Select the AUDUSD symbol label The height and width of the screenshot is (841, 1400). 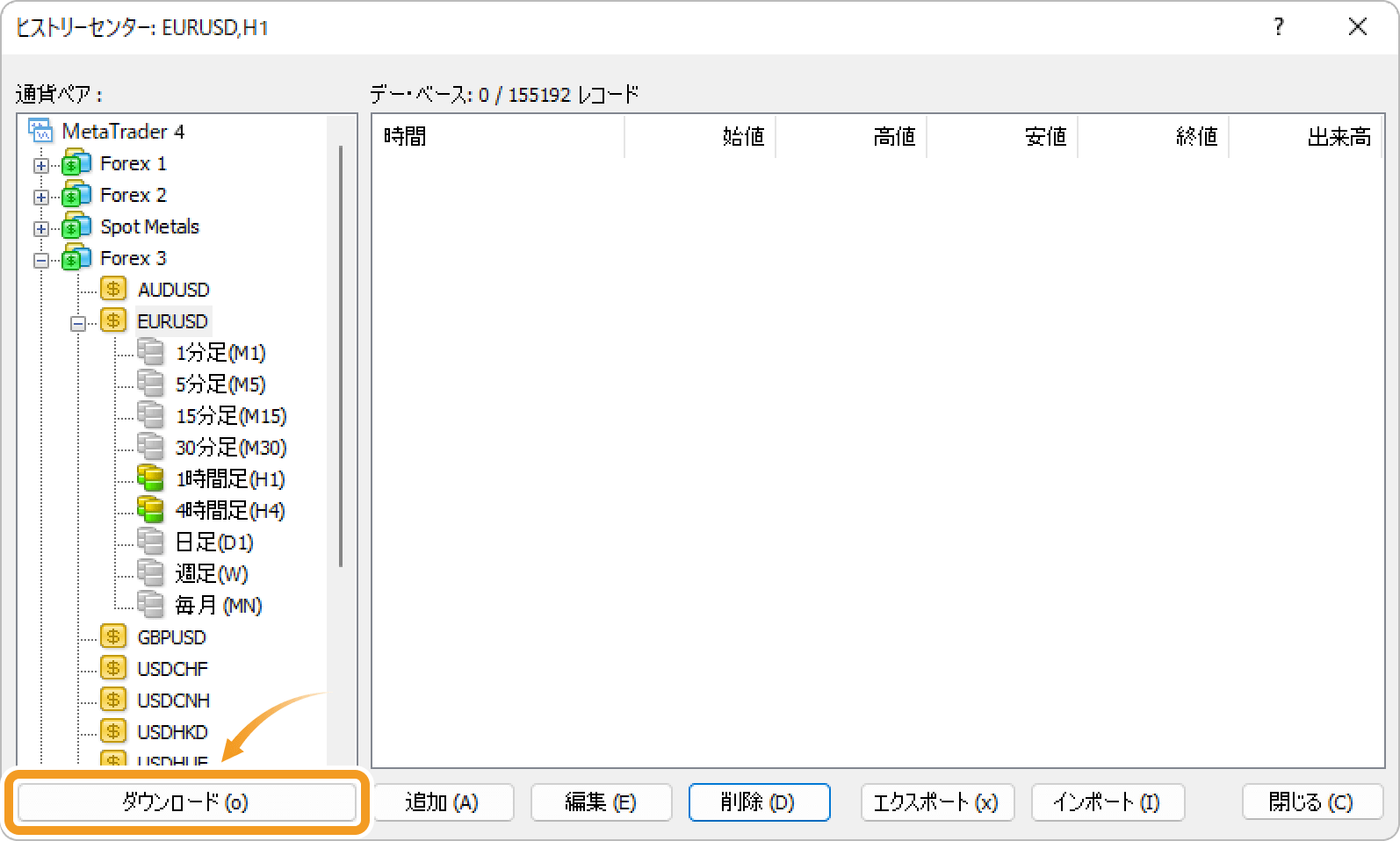(173, 290)
